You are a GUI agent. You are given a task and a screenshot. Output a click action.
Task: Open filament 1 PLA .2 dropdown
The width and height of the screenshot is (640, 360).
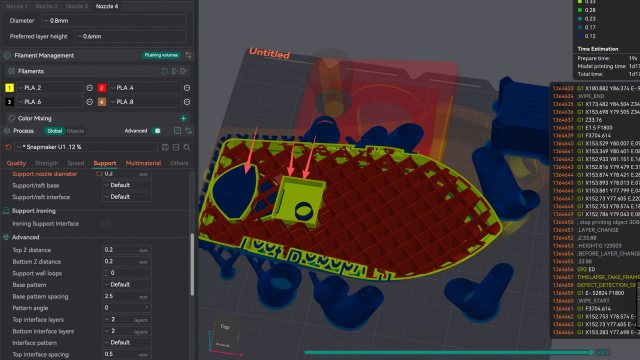[x=49, y=88]
